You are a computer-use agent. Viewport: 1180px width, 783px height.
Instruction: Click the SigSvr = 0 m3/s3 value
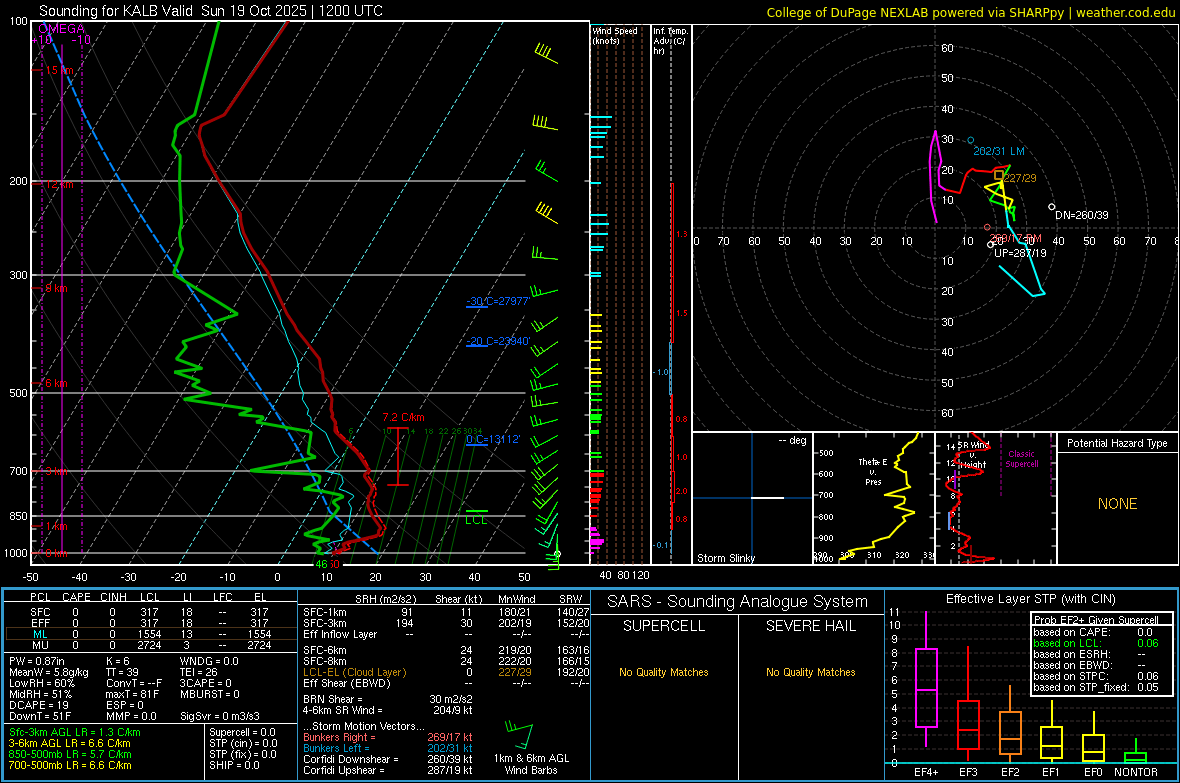coord(220,717)
